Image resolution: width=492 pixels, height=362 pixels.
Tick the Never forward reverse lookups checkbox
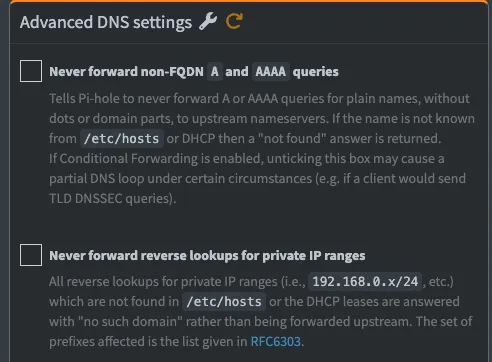point(31,255)
